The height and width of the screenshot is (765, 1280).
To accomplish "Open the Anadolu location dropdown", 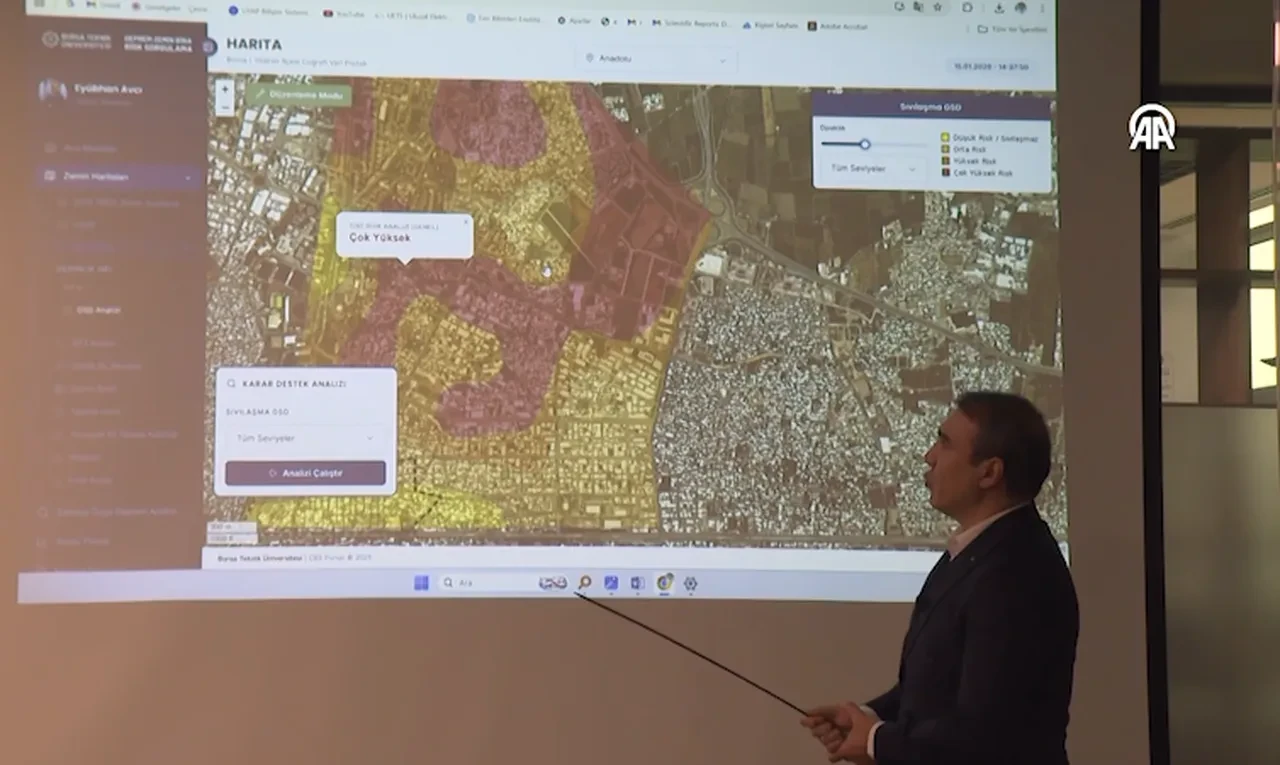I will (x=656, y=59).
